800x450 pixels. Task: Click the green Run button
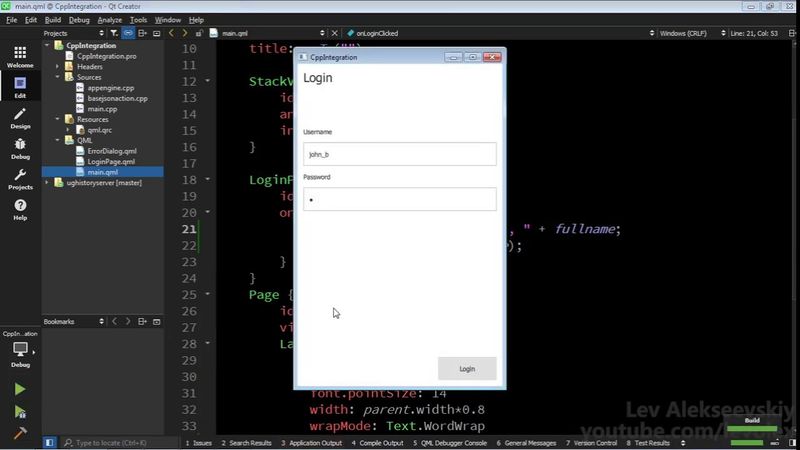click(20, 389)
